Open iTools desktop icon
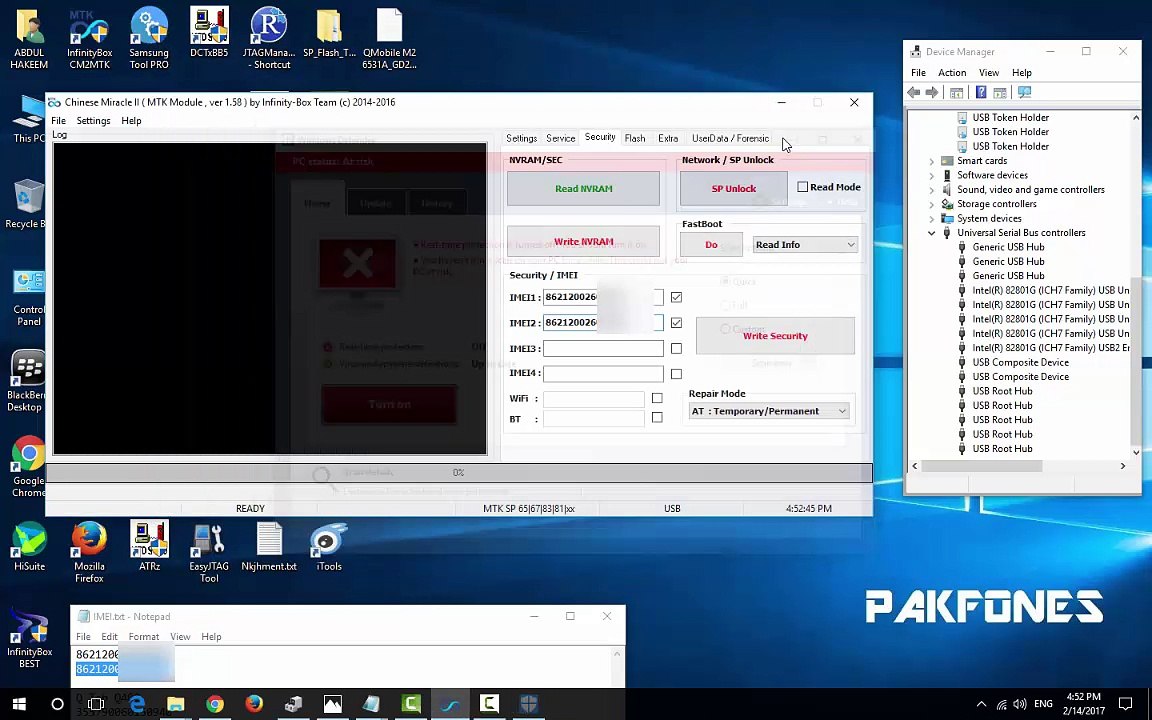 328,547
